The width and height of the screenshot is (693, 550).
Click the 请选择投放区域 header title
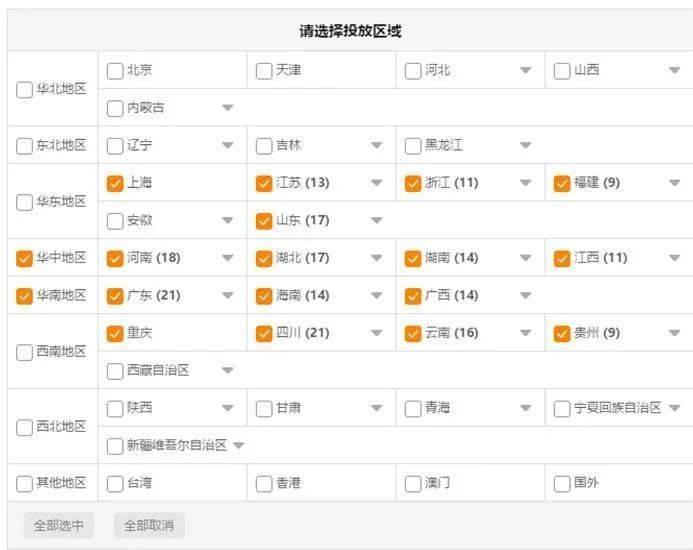click(x=350, y=31)
